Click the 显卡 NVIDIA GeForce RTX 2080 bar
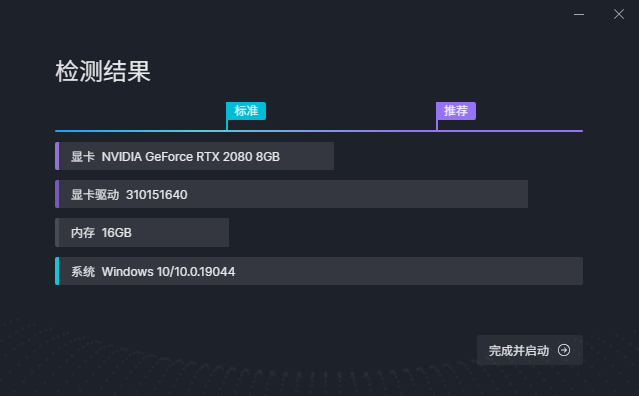The width and height of the screenshot is (639, 396). coord(194,156)
